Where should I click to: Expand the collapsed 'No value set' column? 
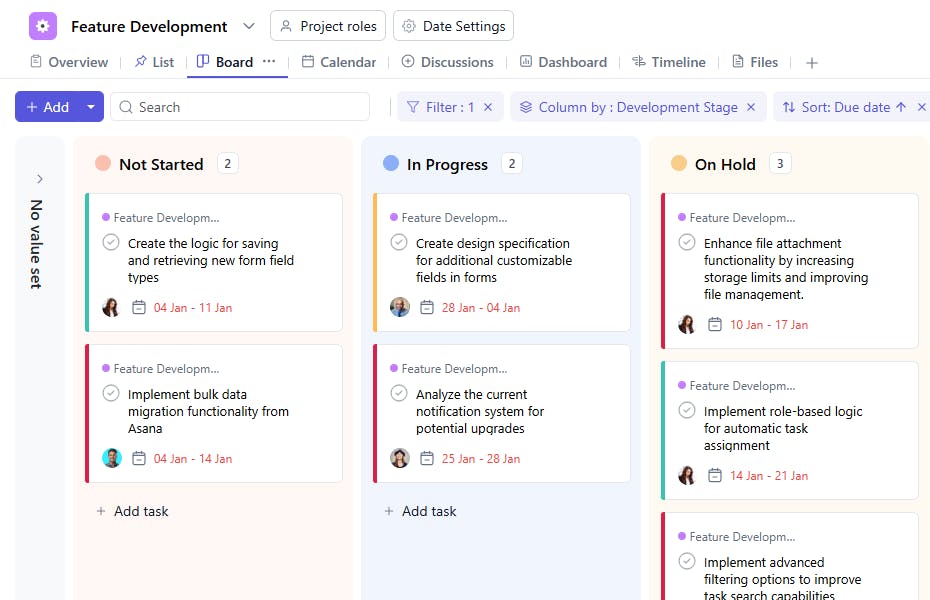pos(40,179)
